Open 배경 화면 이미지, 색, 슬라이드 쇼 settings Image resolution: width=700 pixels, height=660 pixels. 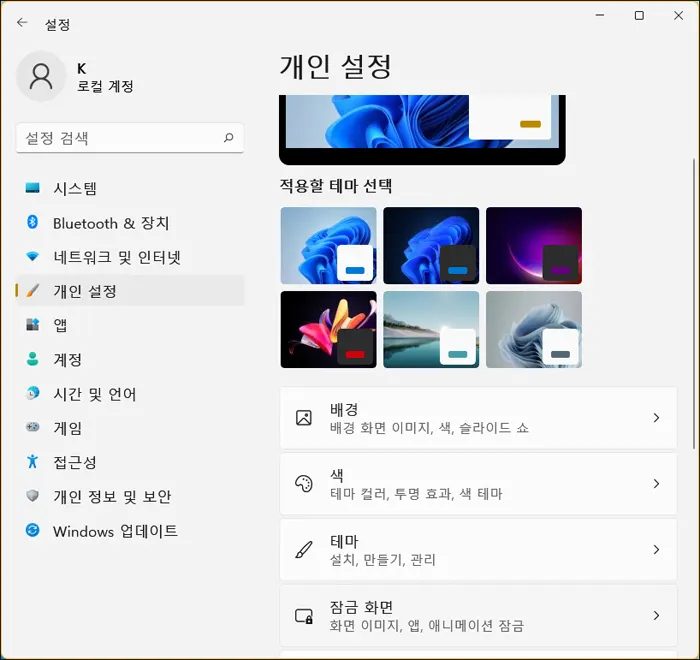click(478, 418)
